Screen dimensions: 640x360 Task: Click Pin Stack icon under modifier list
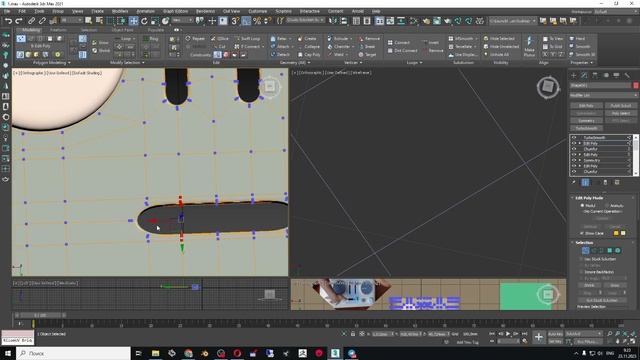(x=574, y=182)
